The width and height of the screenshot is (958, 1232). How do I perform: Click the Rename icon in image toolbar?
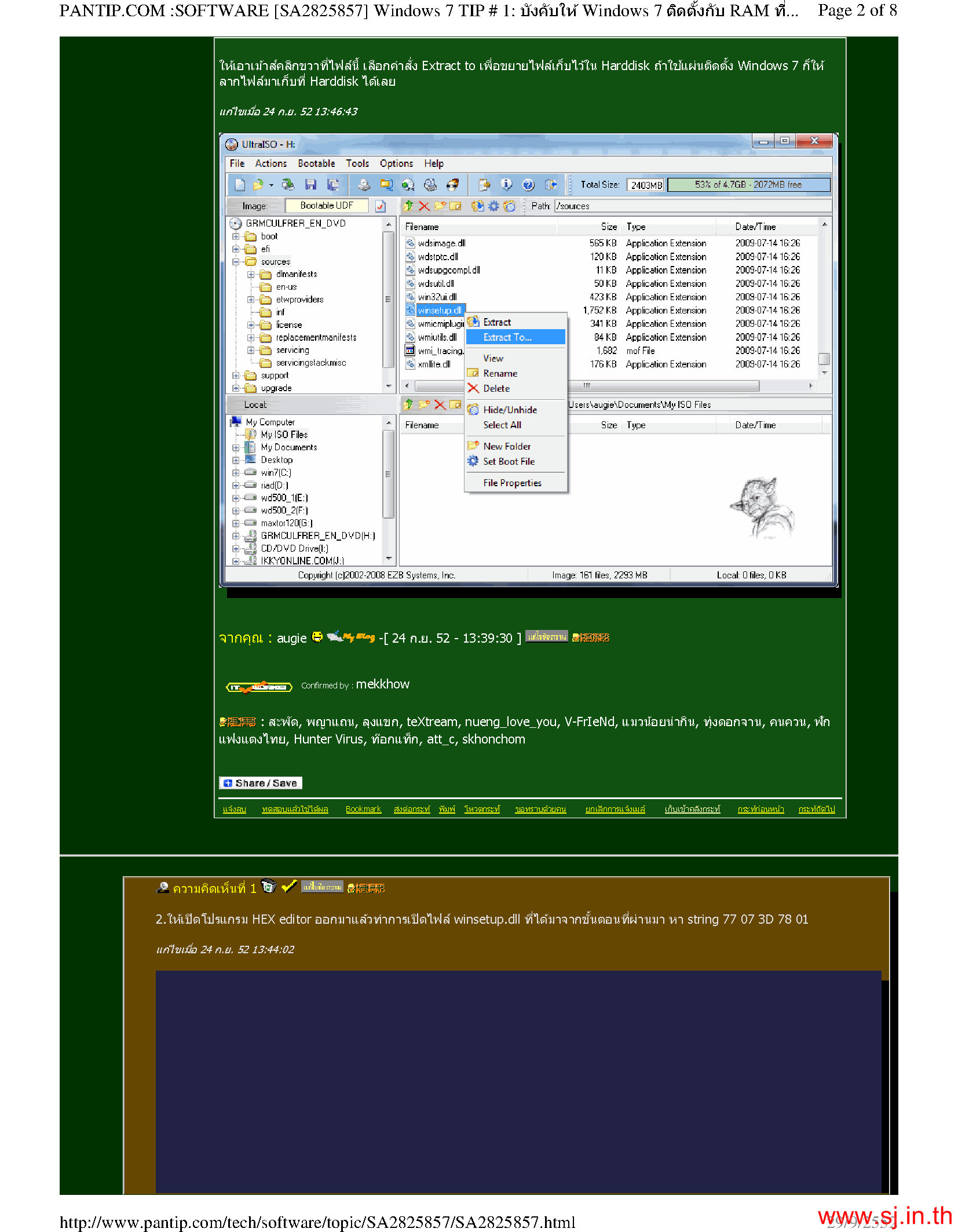click(x=456, y=206)
